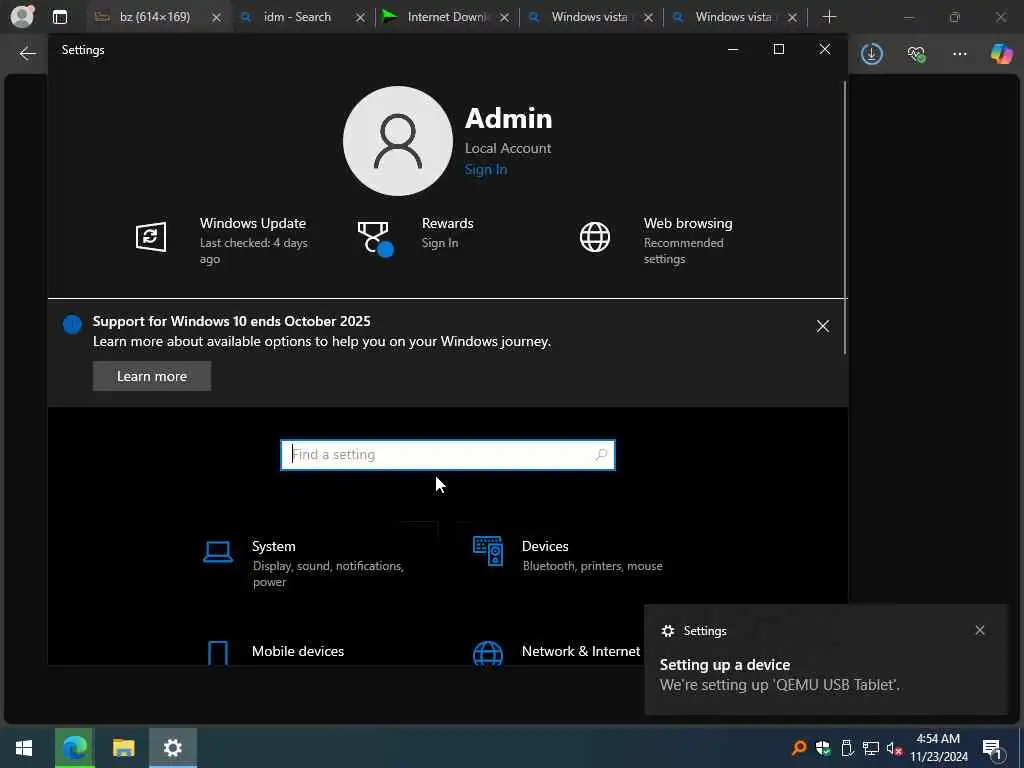Viewport: 1024px width, 768px height.
Task: Click the Web browsing globe icon
Action: (x=595, y=236)
